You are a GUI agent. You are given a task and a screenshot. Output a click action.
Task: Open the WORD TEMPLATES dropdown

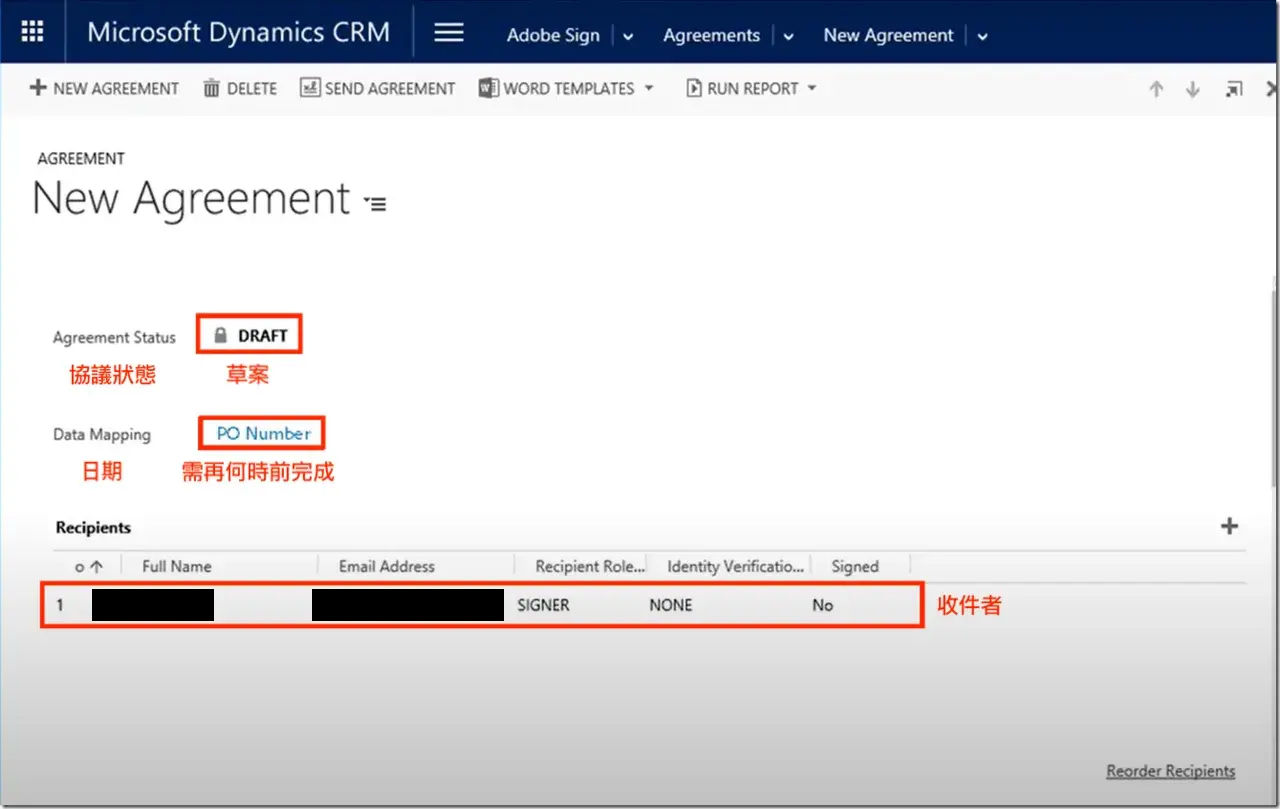566,88
